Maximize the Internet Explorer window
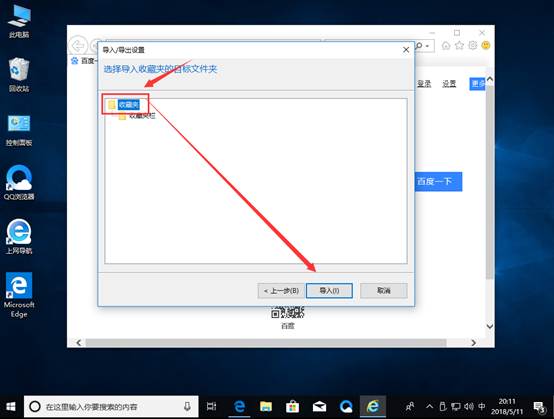This screenshot has height=419, width=554. coord(457,33)
